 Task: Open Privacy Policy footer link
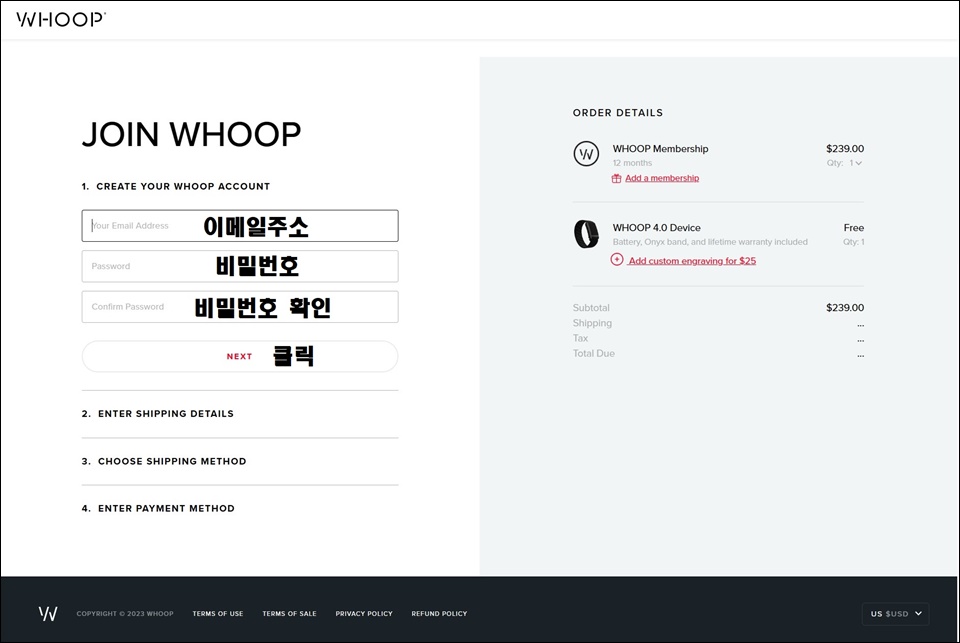364,614
